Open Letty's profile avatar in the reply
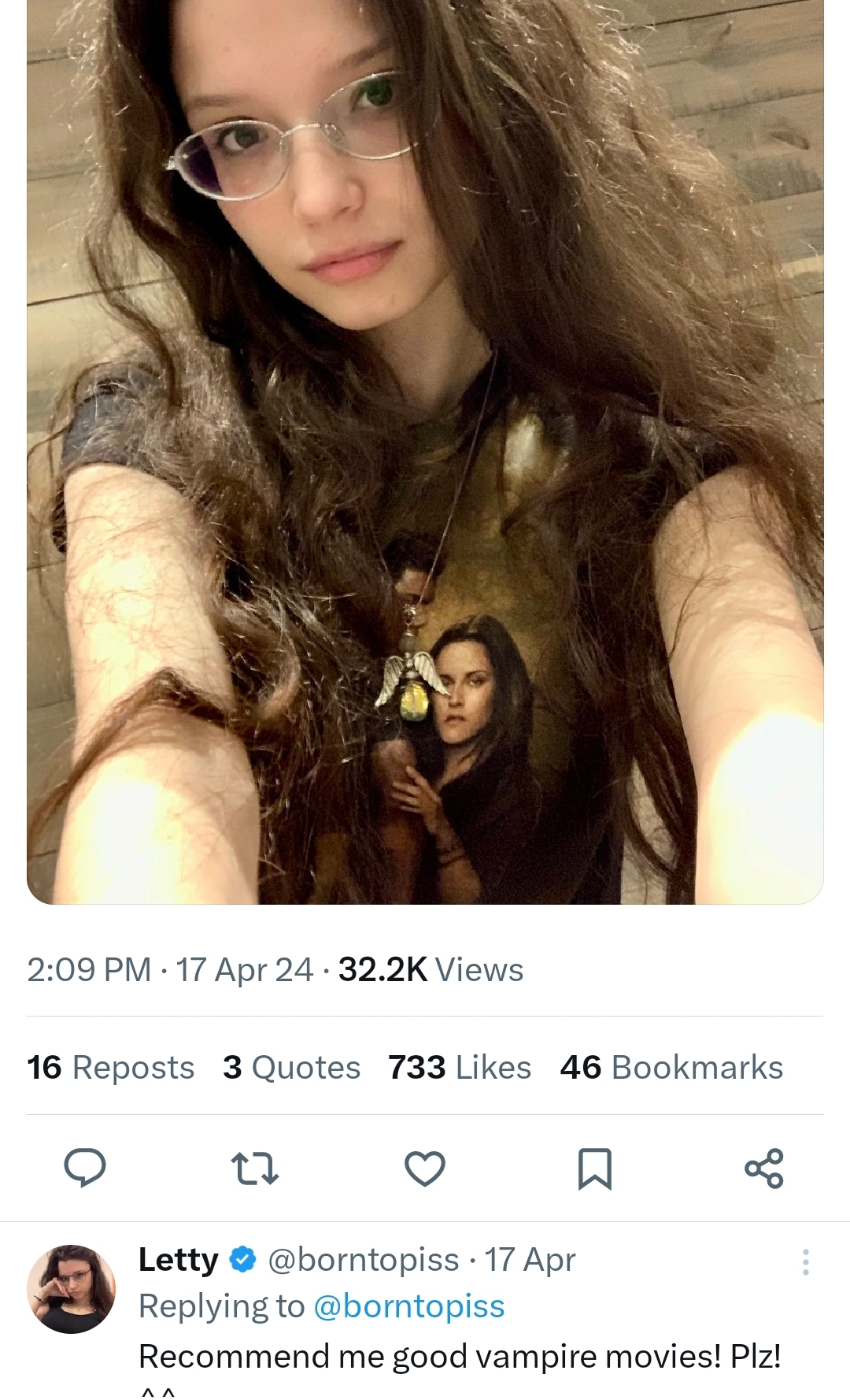The image size is (850, 1400). point(72,1289)
